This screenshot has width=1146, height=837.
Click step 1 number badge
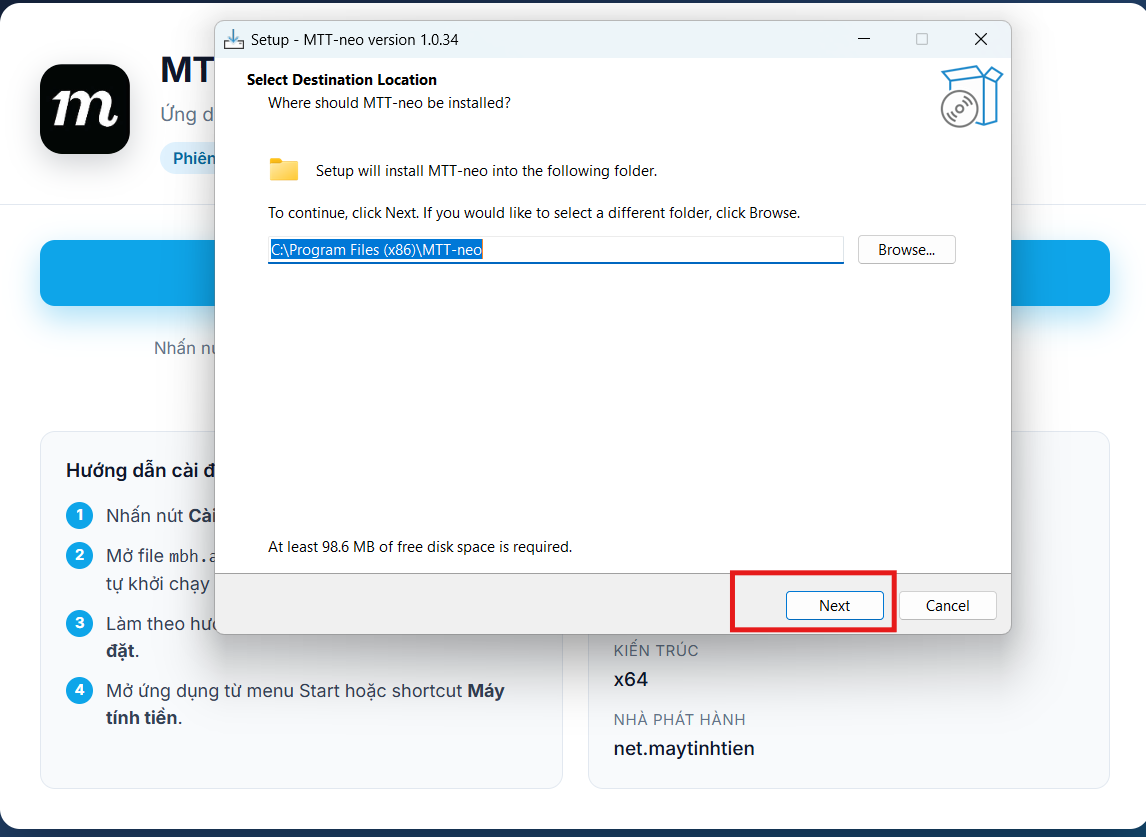[x=80, y=515]
